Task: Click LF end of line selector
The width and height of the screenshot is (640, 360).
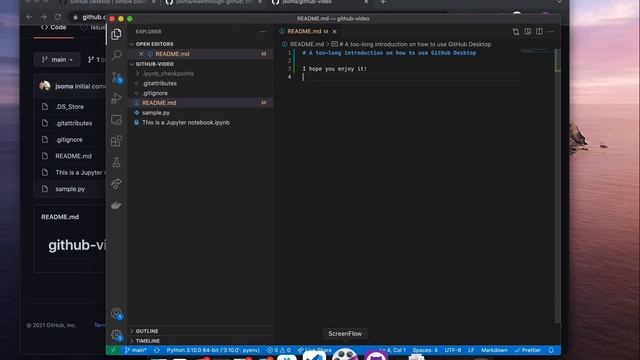Action: point(471,350)
